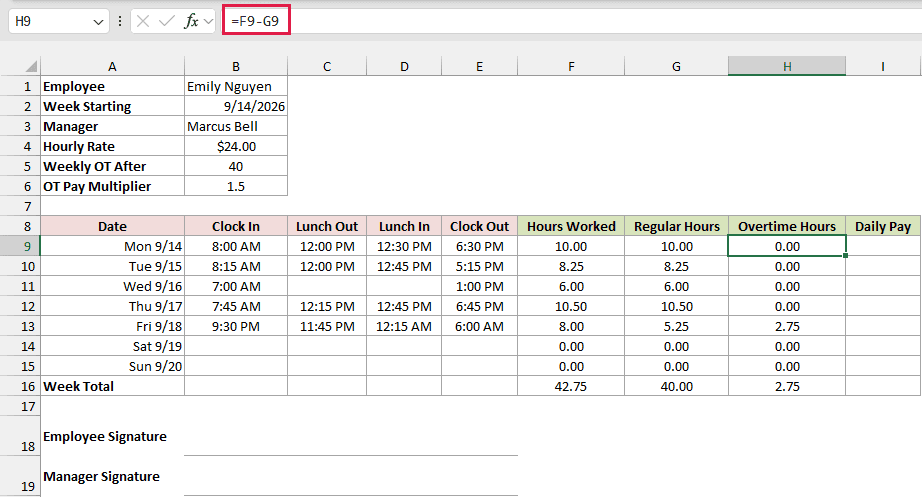Click the Clock In header cell

236,226
